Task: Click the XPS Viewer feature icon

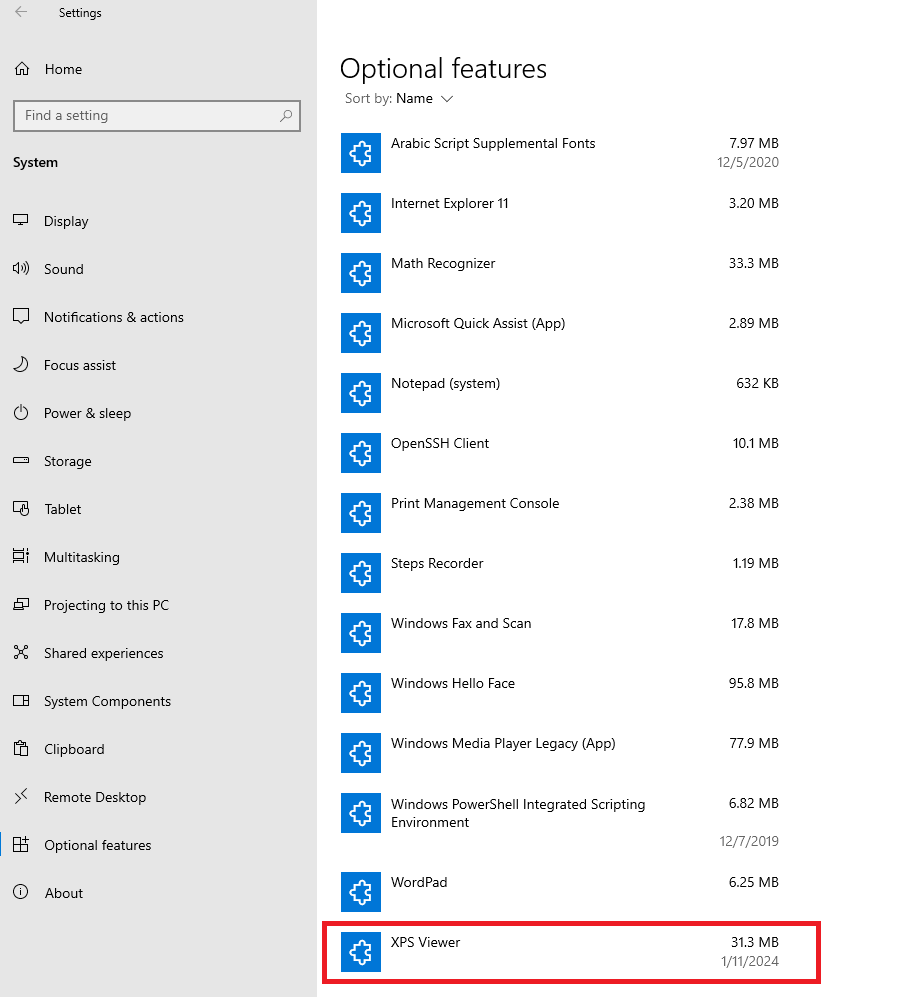Action: [x=361, y=953]
